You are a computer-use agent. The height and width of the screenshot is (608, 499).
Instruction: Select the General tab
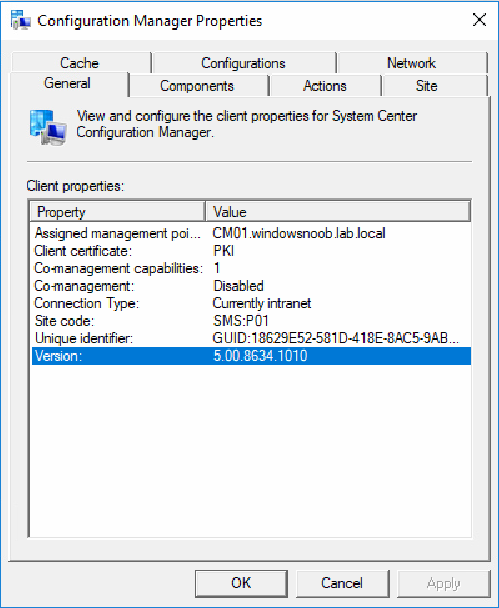click(69, 83)
